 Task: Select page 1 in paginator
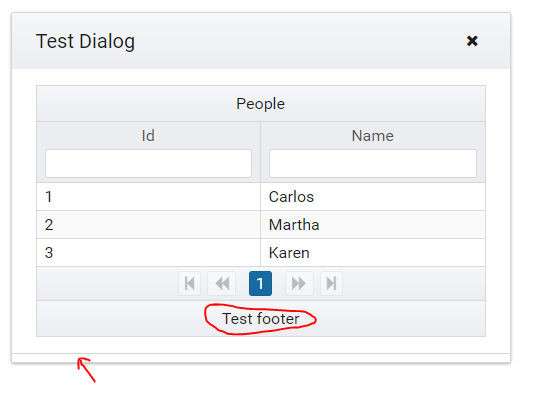point(260,283)
